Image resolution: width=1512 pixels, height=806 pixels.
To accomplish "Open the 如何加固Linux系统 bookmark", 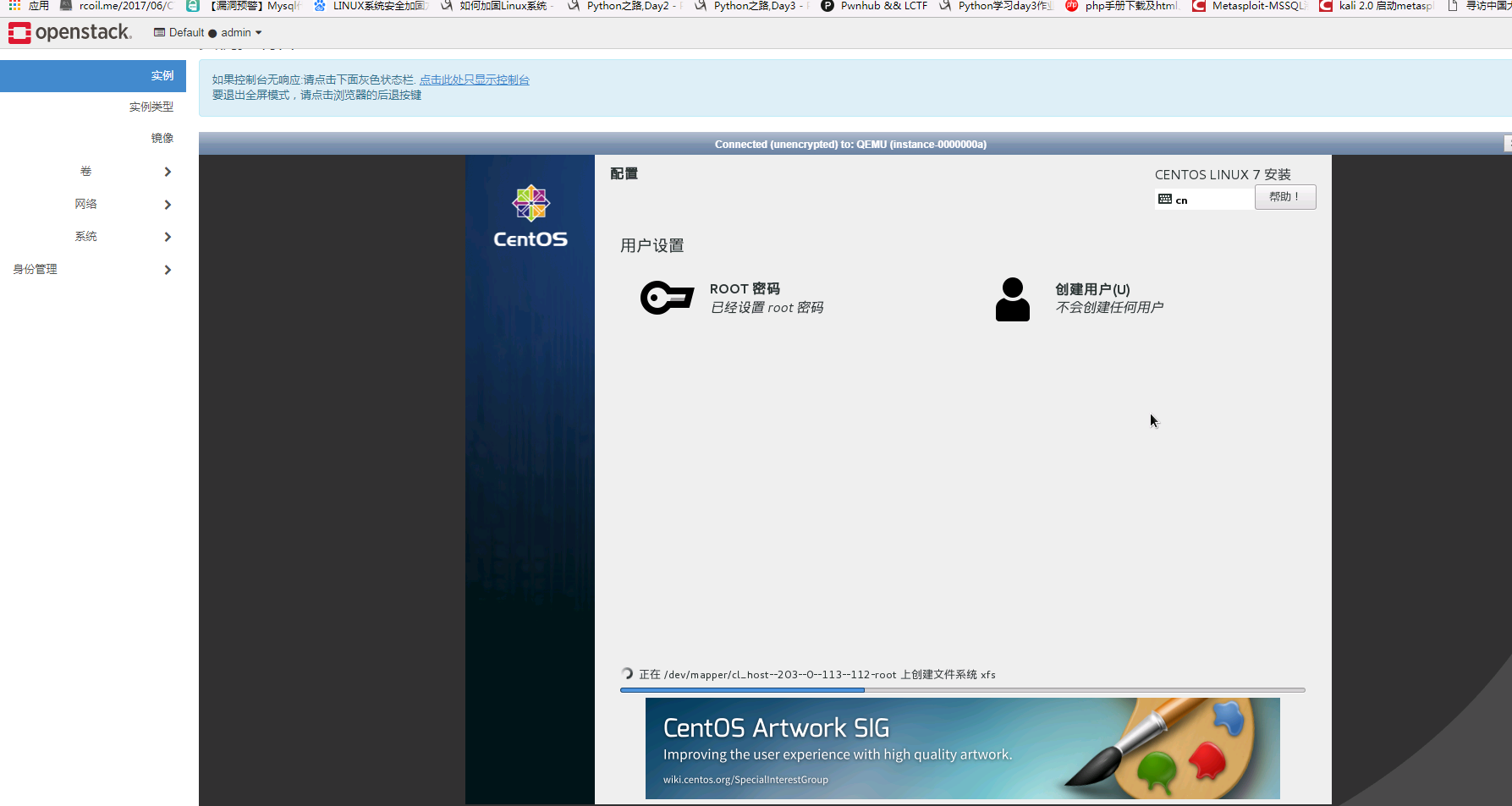I will [x=498, y=6].
